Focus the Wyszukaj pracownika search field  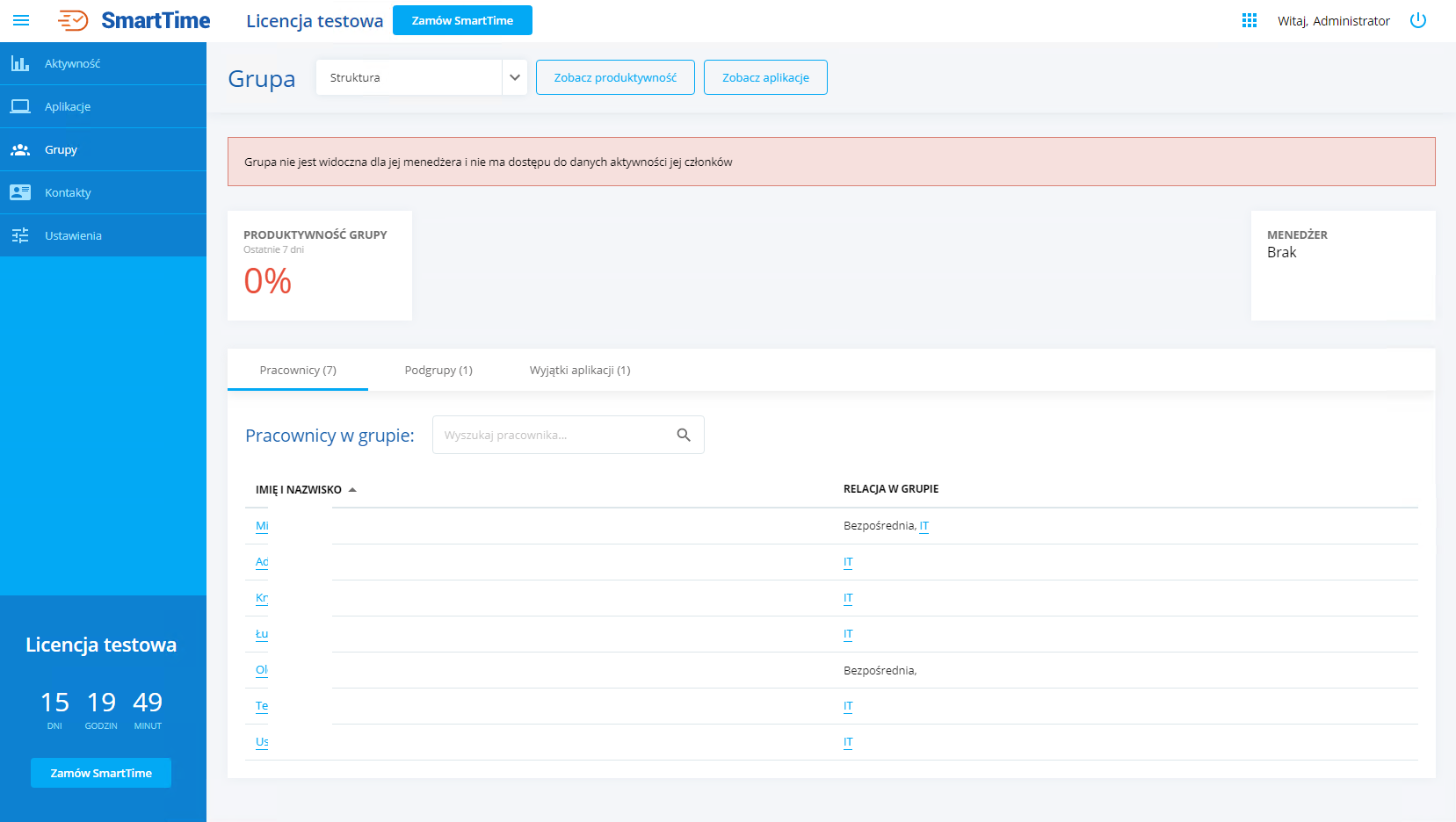(554, 435)
